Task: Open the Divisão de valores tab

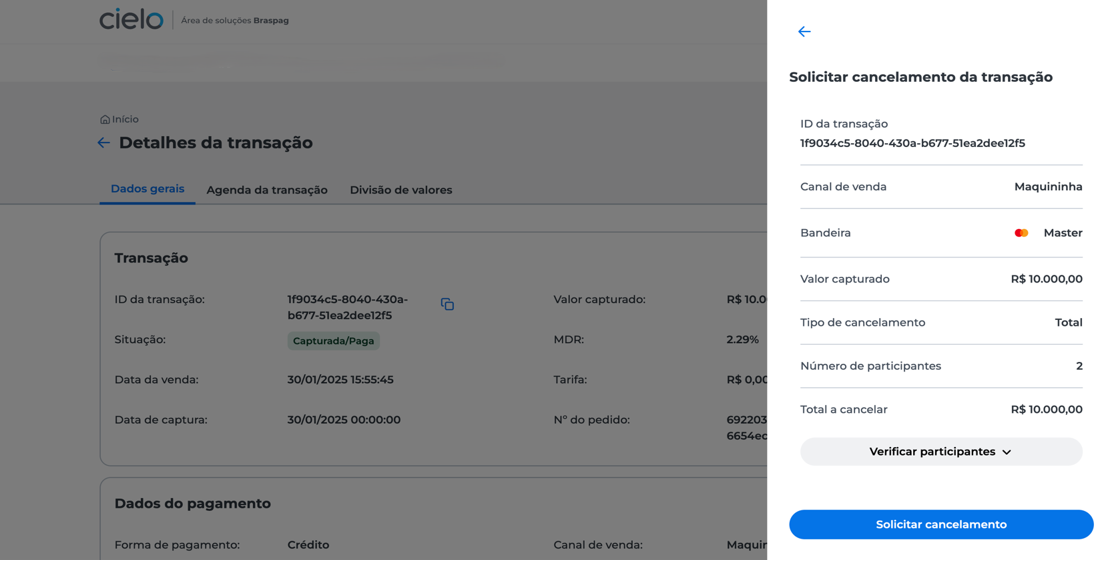Action: [401, 190]
